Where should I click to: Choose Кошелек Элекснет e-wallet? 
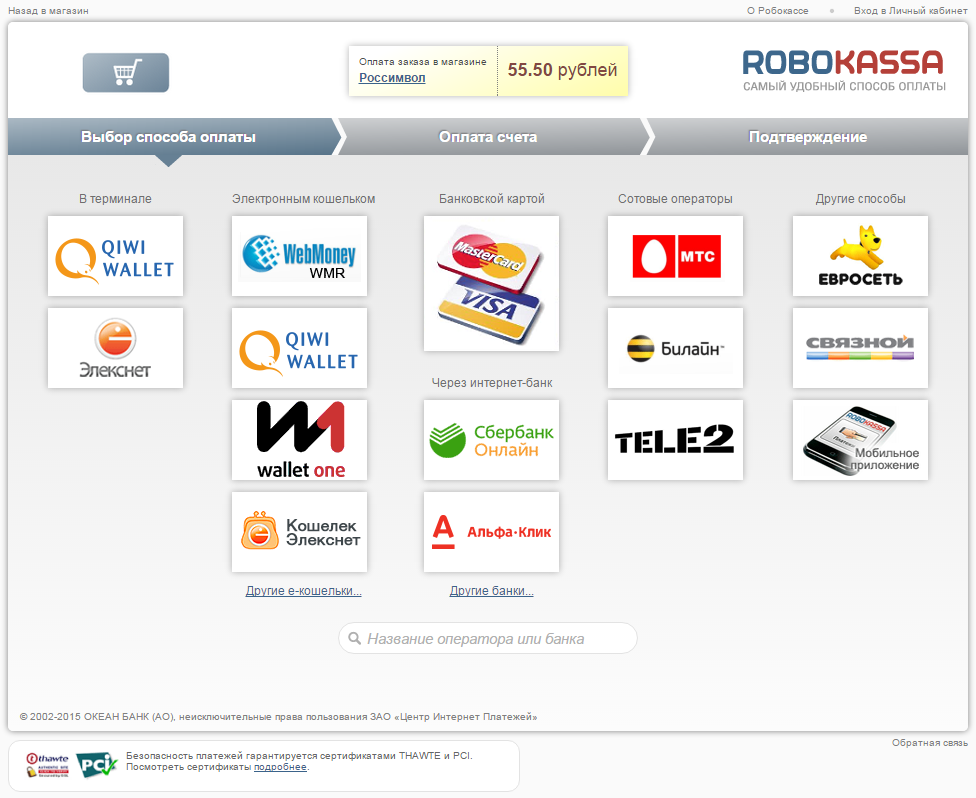click(x=299, y=532)
